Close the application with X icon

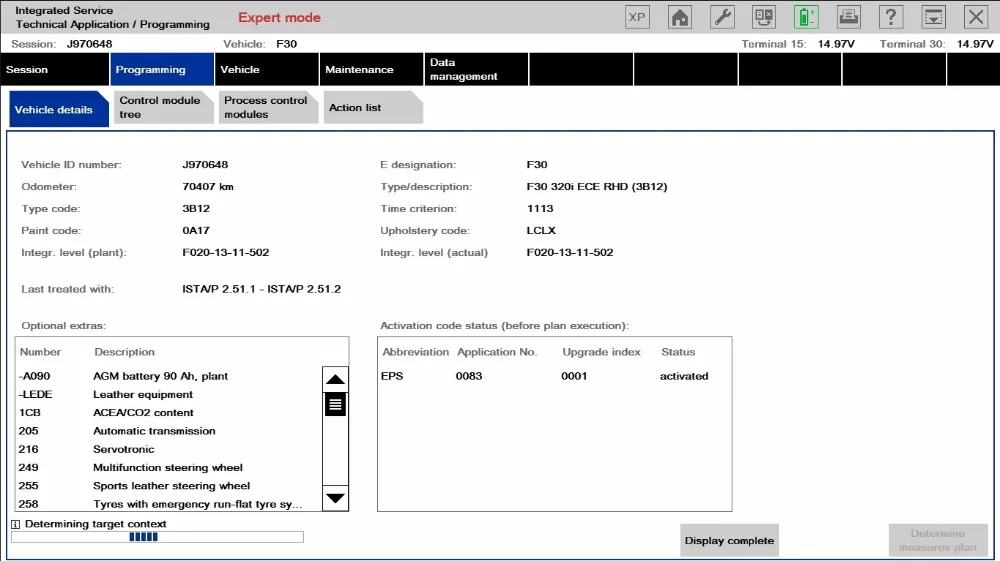point(976,17)
